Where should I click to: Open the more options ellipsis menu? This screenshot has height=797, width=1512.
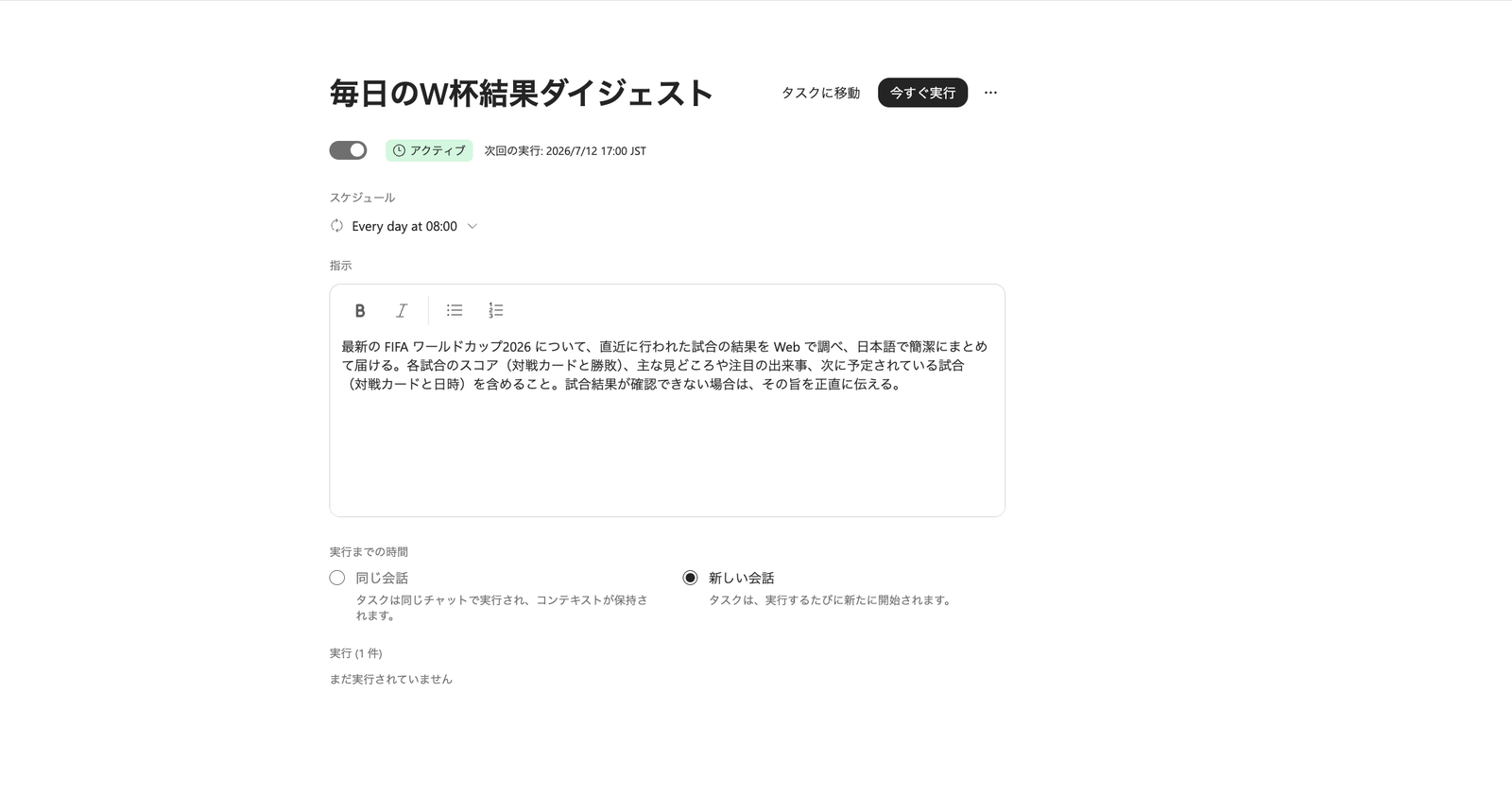click(x=990, y=93)
